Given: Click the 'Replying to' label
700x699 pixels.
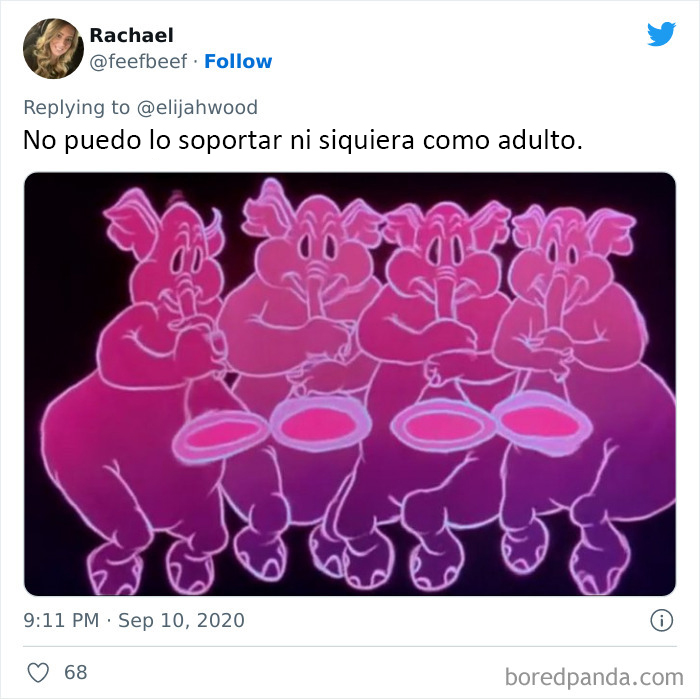Looking at the screenshot, I should pyautogui.click(x=77, y=108).
